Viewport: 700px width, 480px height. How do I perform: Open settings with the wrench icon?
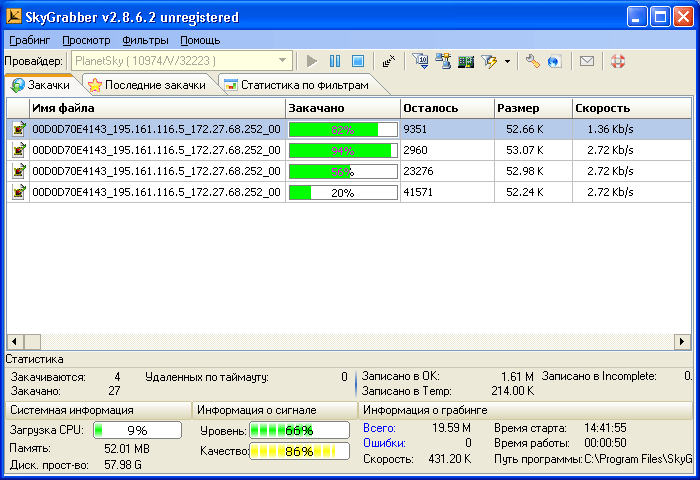coord(532,61)
